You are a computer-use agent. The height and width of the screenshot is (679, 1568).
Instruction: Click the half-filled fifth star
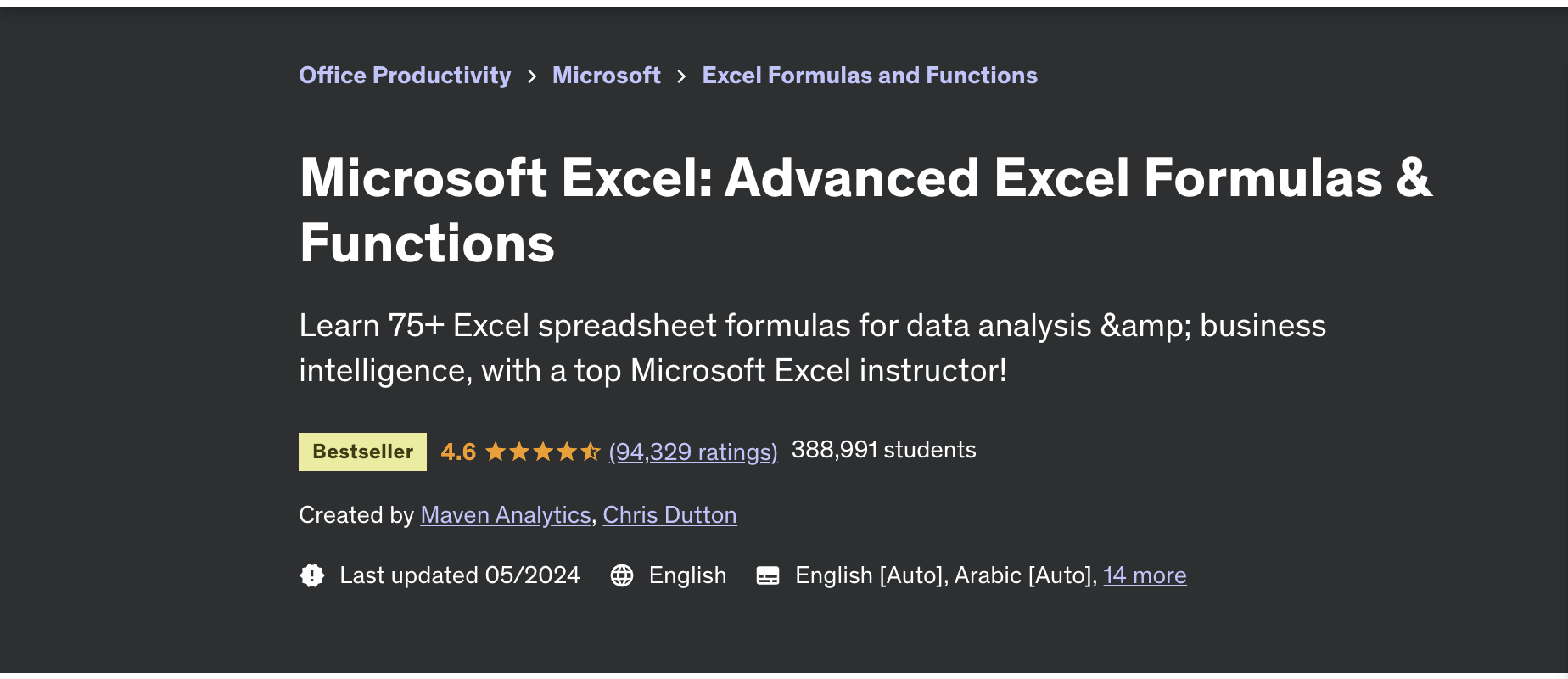click(x=591, y=451)
